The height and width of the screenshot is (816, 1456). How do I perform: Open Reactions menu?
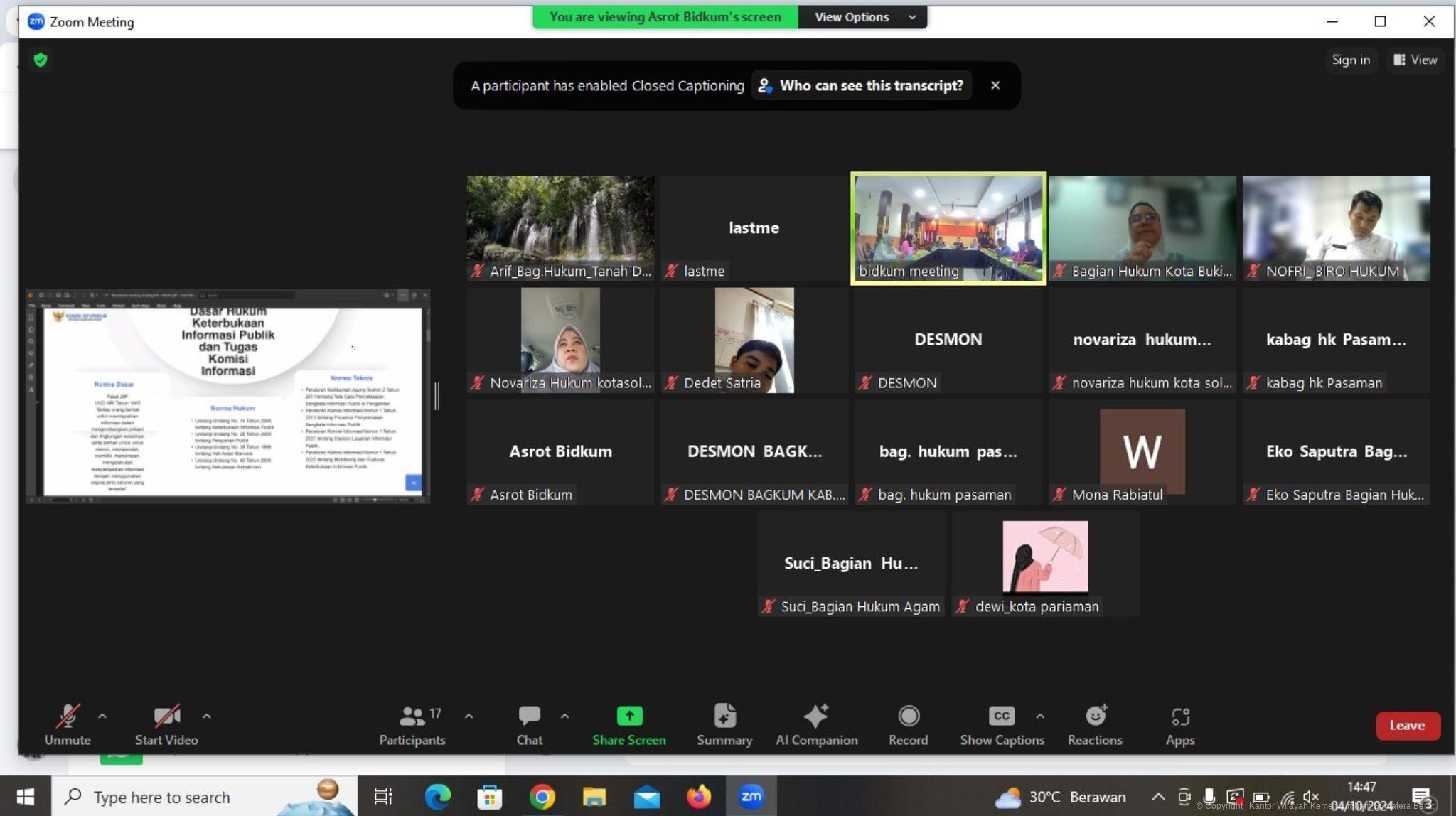tap(1095, 724)
